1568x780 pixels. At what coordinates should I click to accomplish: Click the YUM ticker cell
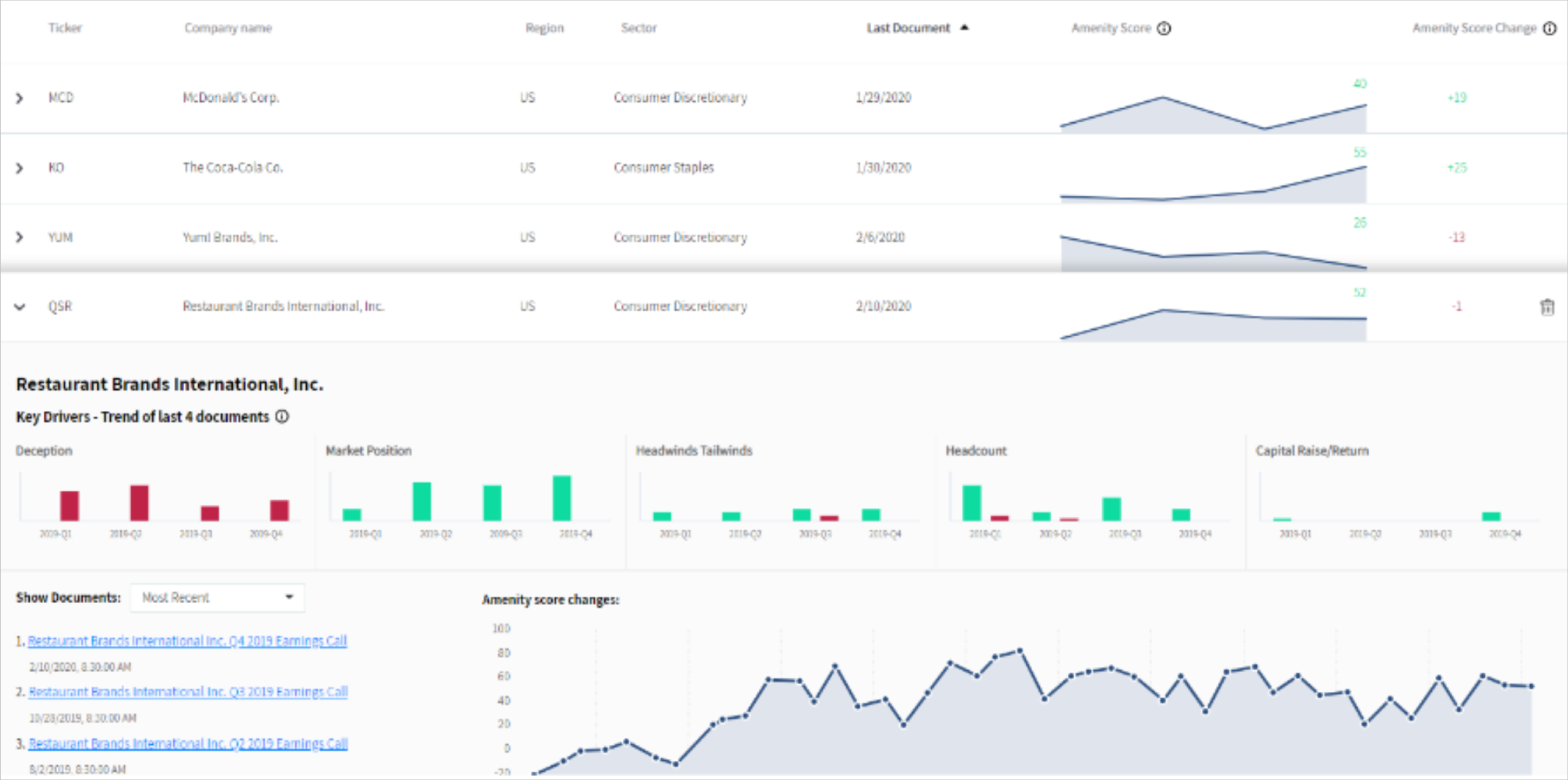[60, 237]
